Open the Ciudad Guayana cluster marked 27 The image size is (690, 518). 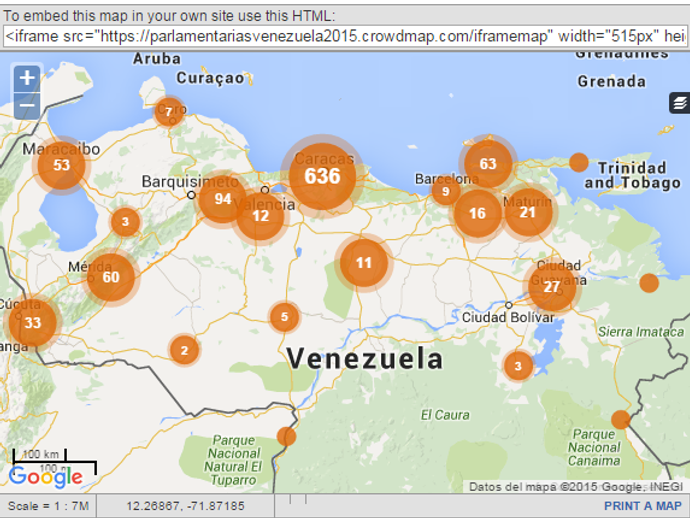(x=552, y=287)
